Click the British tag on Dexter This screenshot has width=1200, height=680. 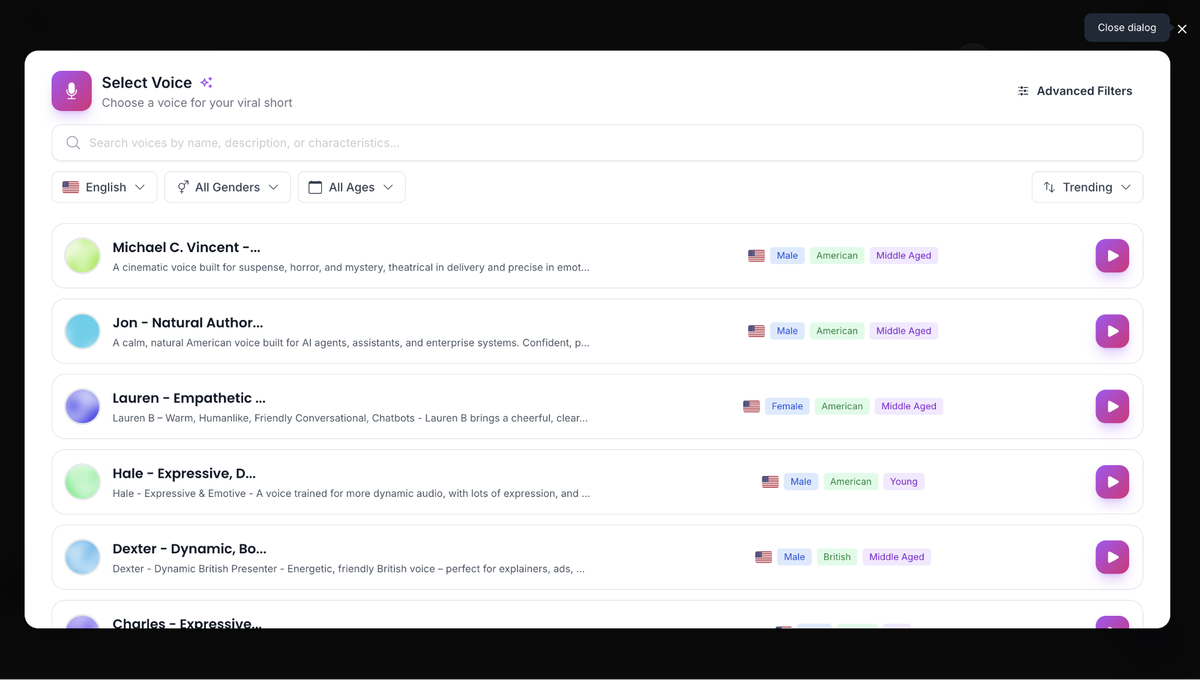(x=837, y=557)
